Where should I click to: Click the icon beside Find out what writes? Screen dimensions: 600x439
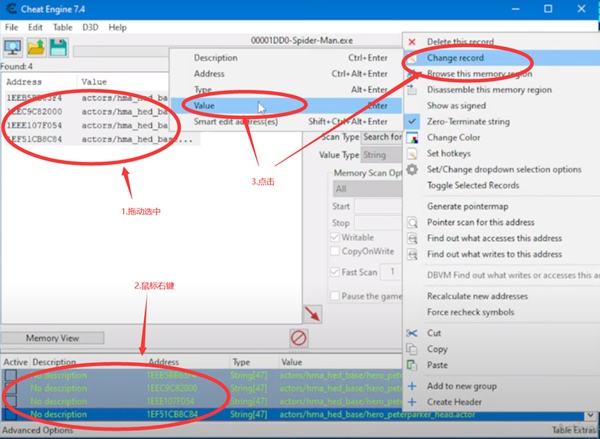412,255
